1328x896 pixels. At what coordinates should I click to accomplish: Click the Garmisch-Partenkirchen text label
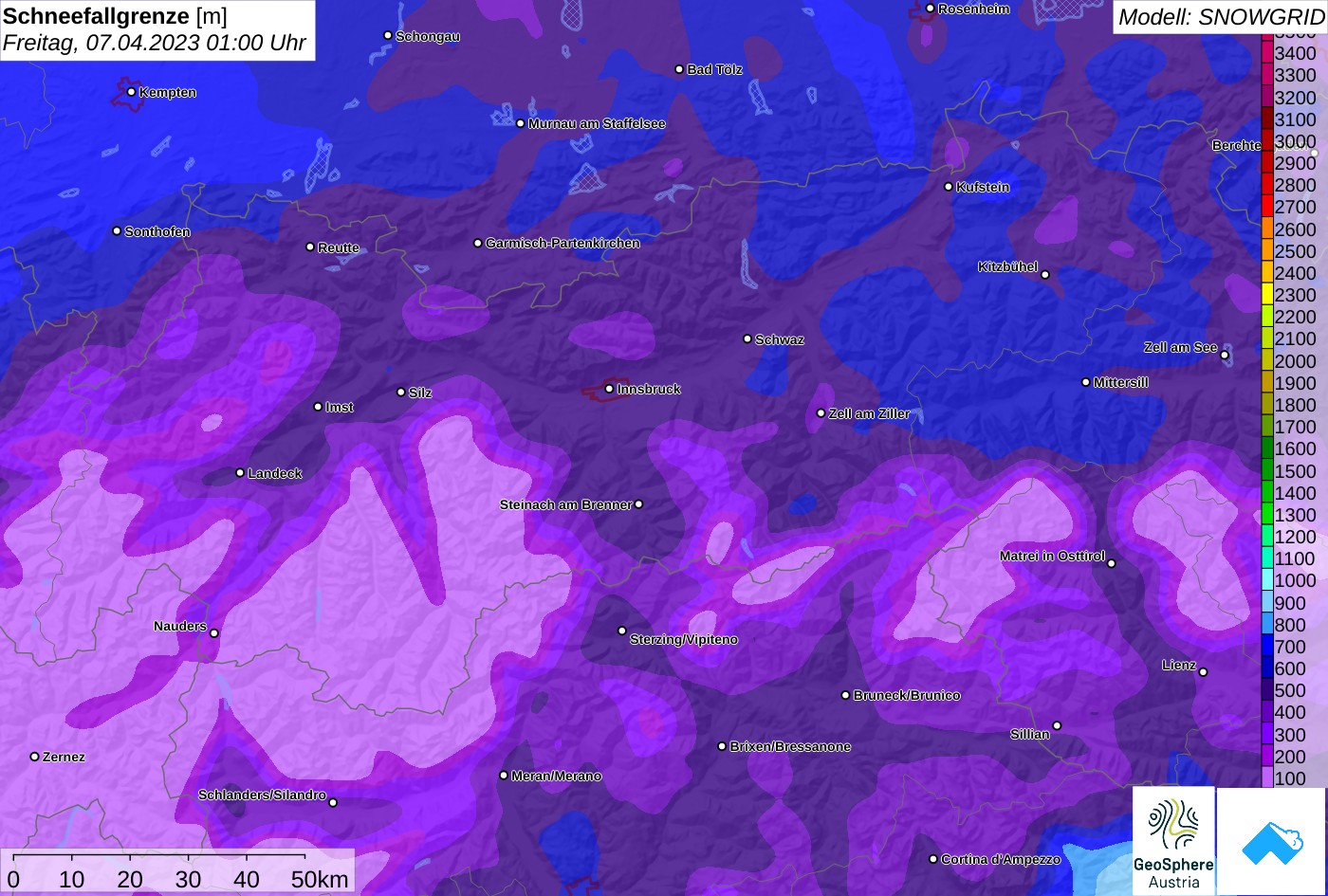click(563, 243)
